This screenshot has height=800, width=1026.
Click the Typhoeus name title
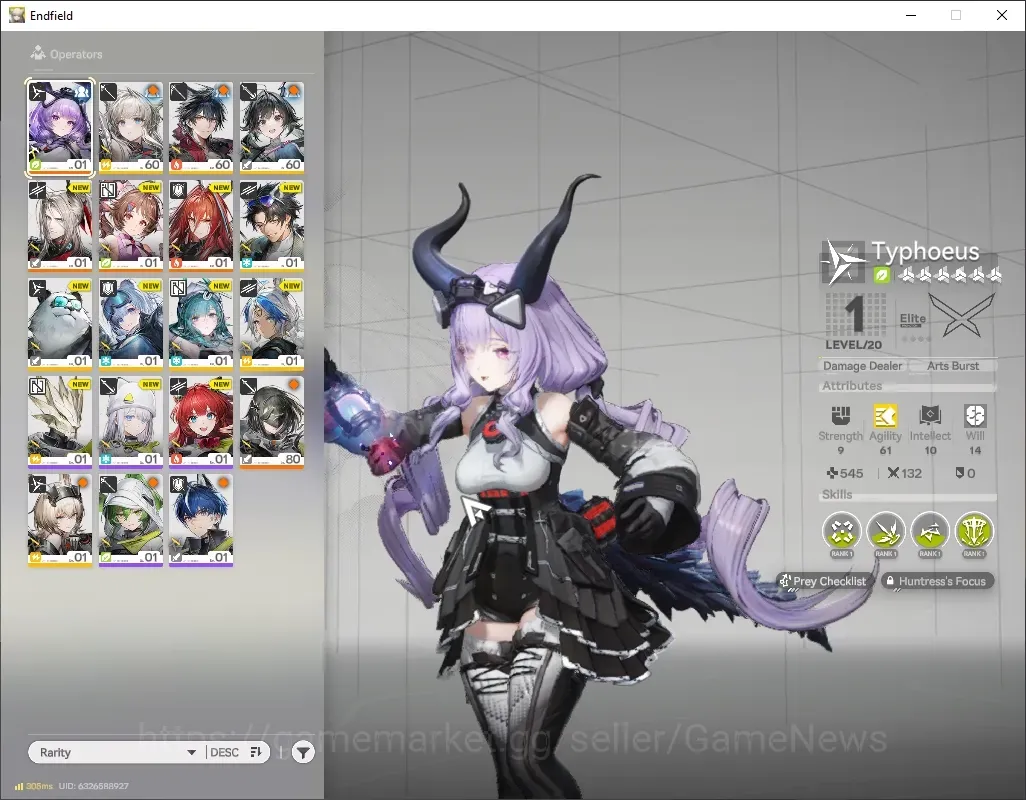point(925,251)
